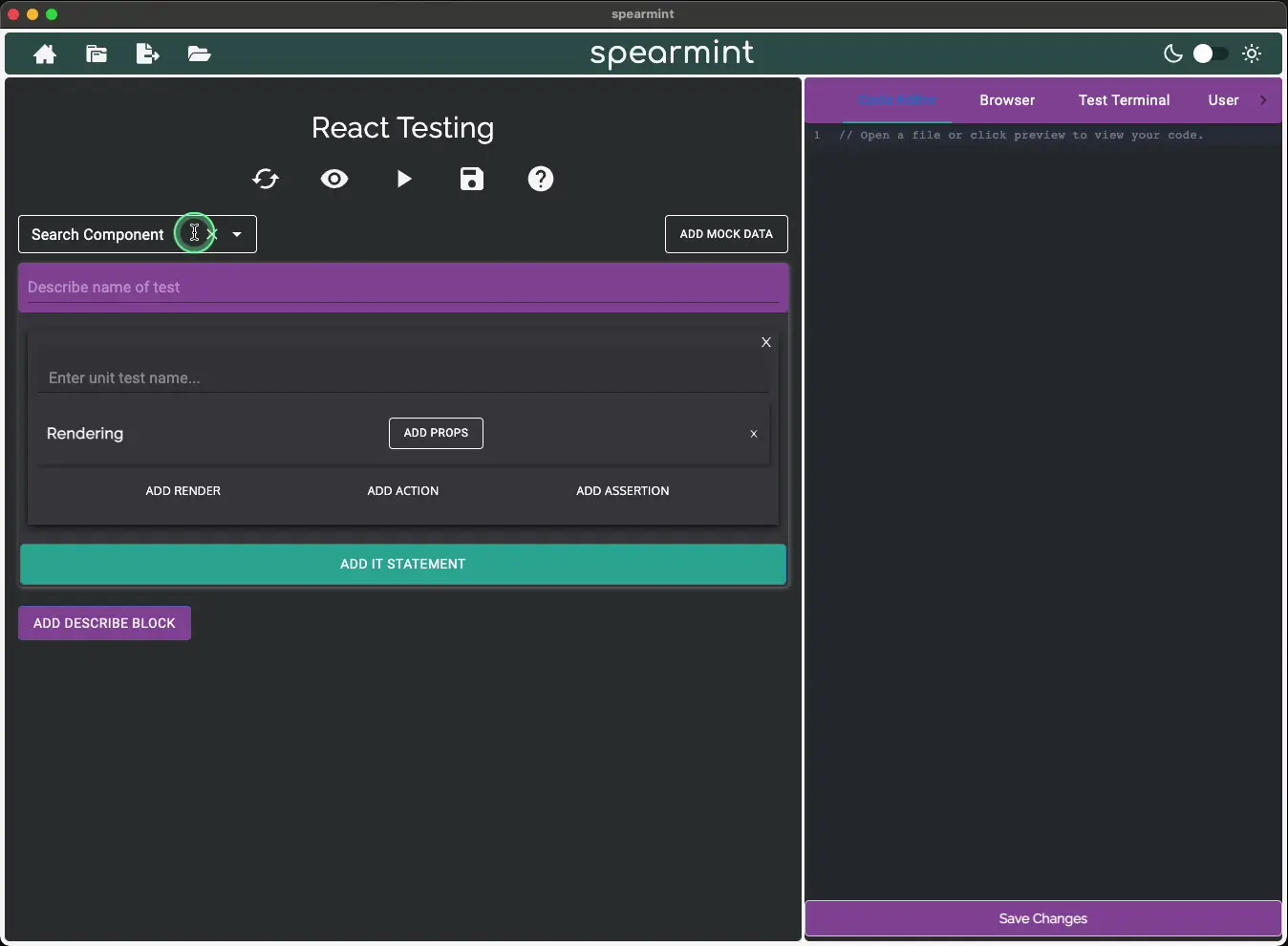Click ADD DESCRIBE BLOCK button
Viewport: 1288px width, 946px height.
point(104,623)
